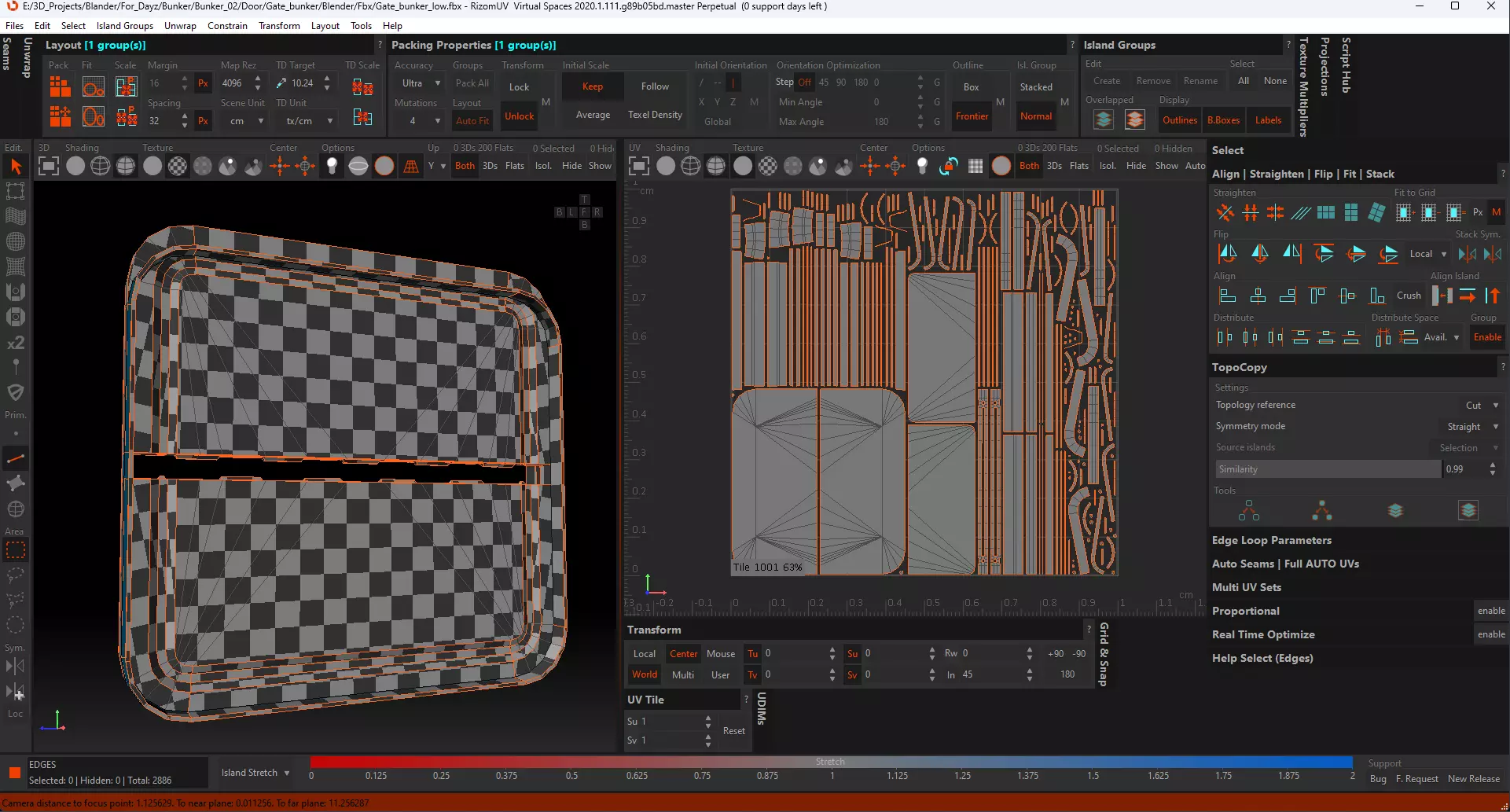Click the align left icon under Align

tap(1227, 296)
